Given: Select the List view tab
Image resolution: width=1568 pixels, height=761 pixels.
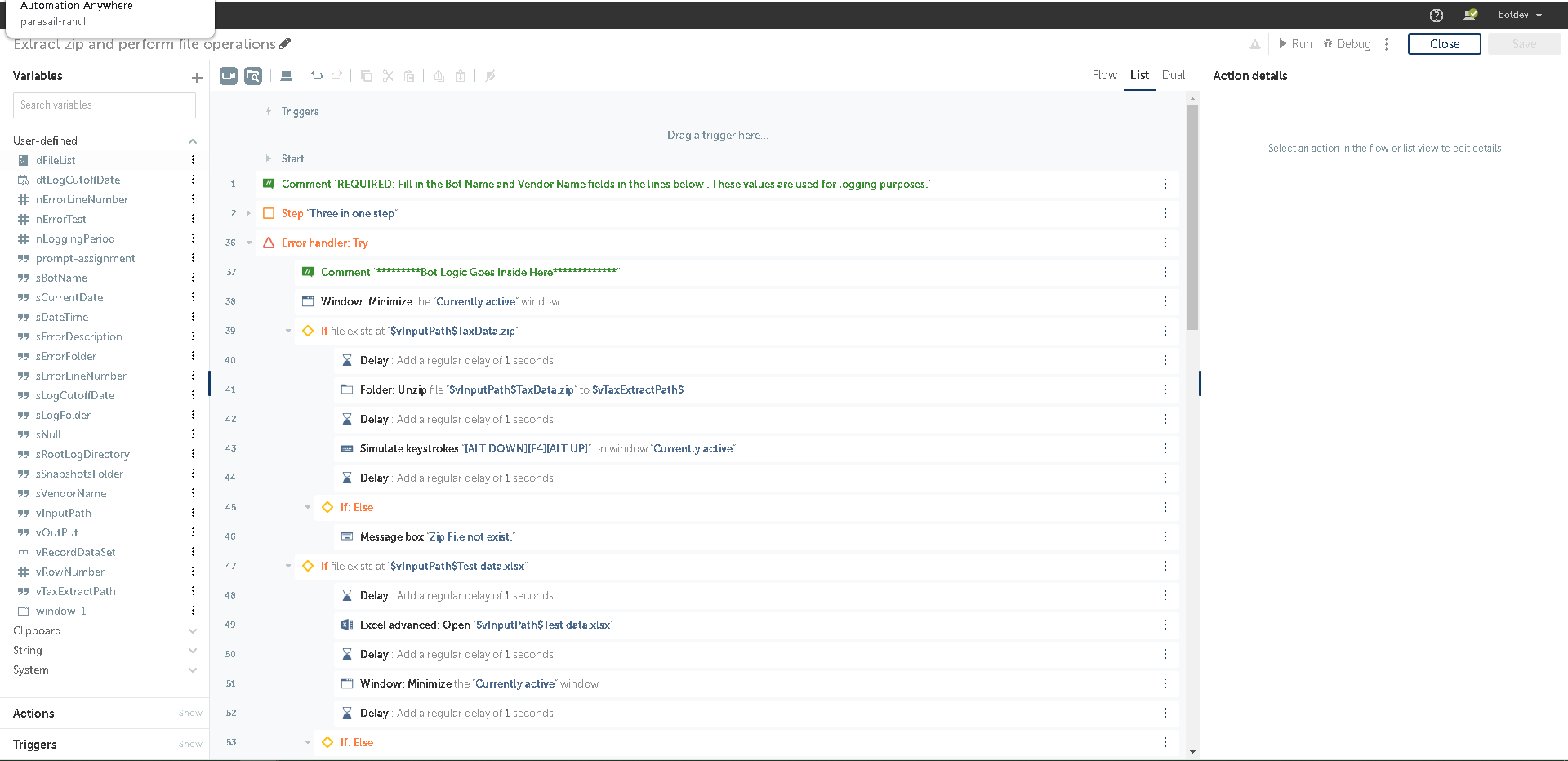Looking at the screenshot, I should 1139,75.
